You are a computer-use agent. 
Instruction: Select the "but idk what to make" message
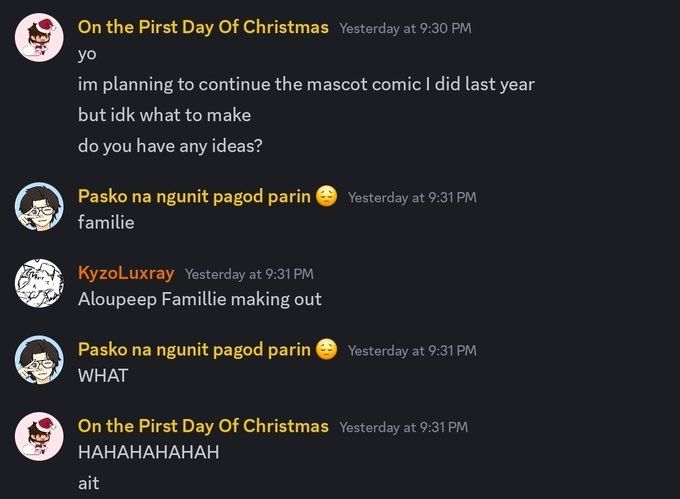click(x=164, y=114)
